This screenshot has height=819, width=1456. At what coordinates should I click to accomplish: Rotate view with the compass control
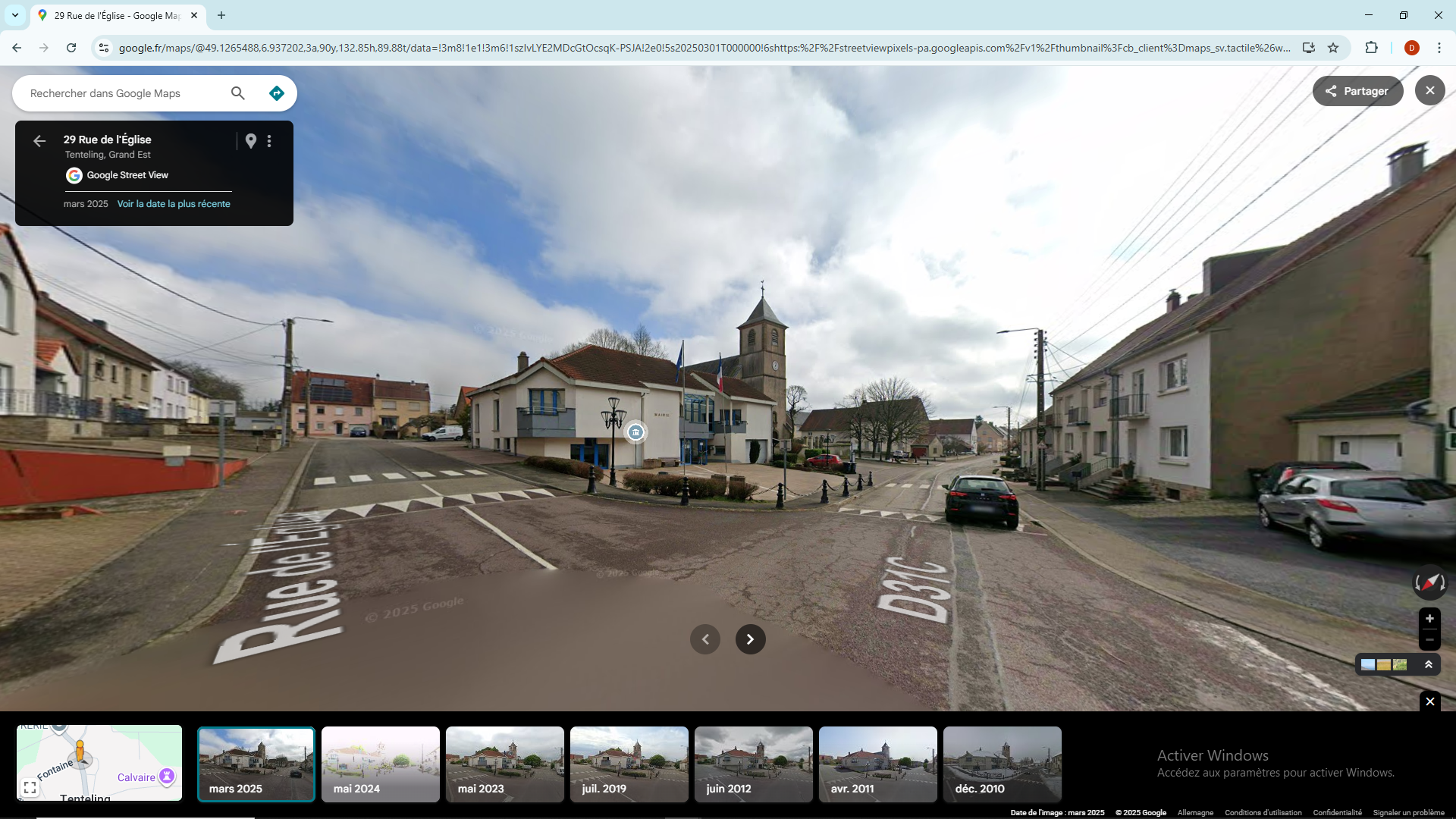(1429, 582)
